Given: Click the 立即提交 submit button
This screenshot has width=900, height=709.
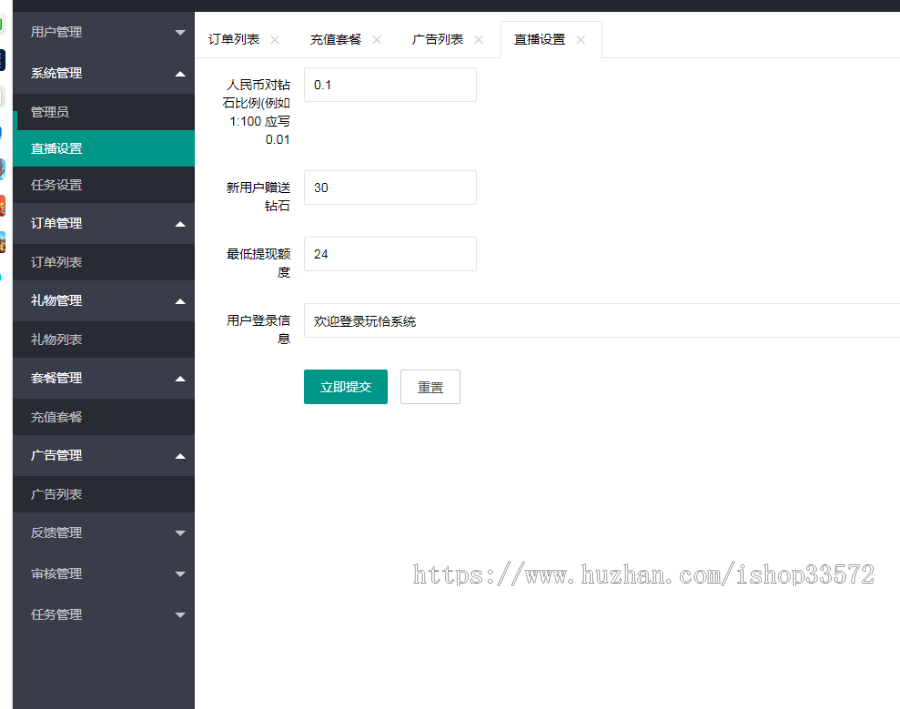Looking at the screenshot, I should tap(346, 387).
